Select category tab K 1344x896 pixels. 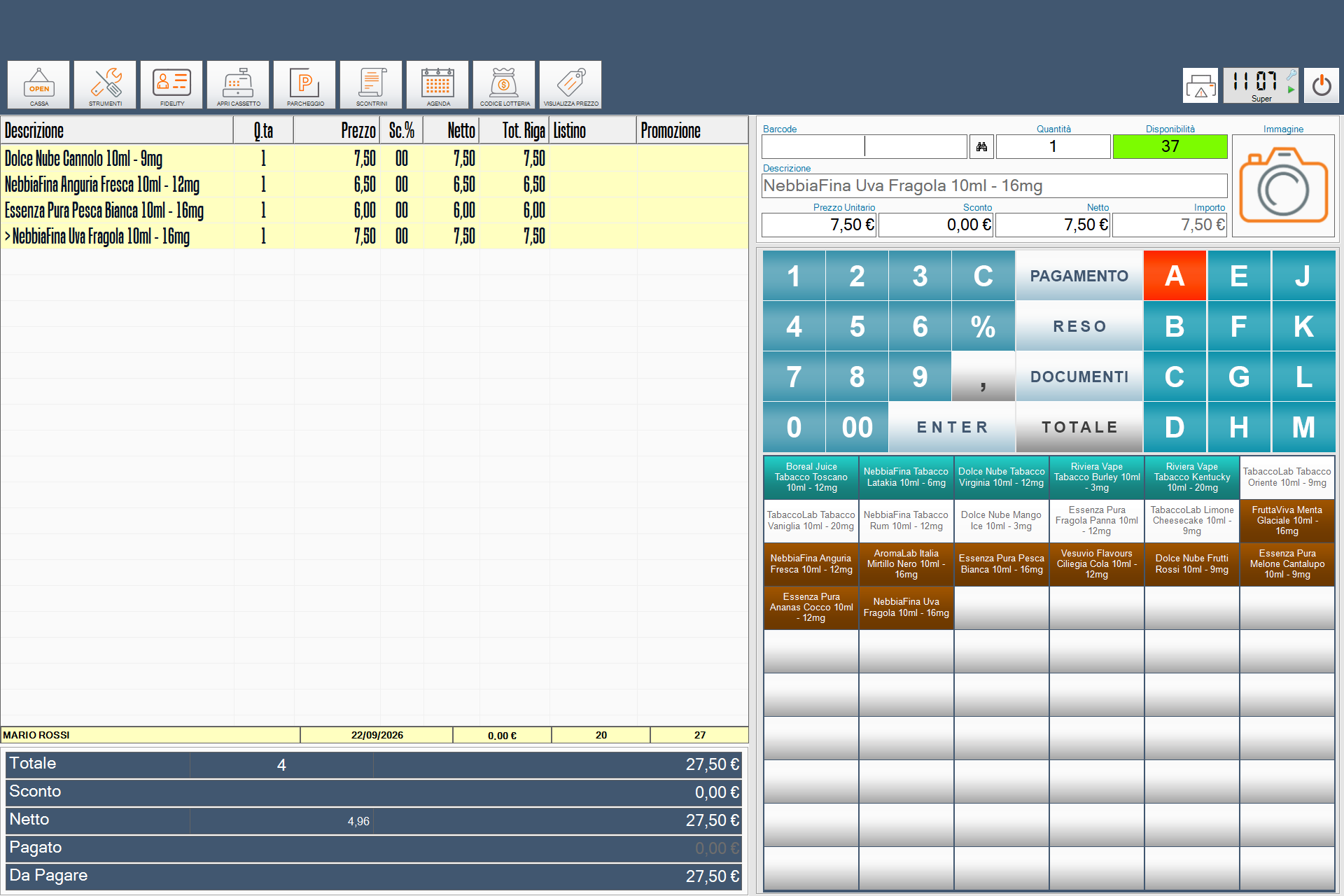pyautogui.click(x=1303, y=326)
